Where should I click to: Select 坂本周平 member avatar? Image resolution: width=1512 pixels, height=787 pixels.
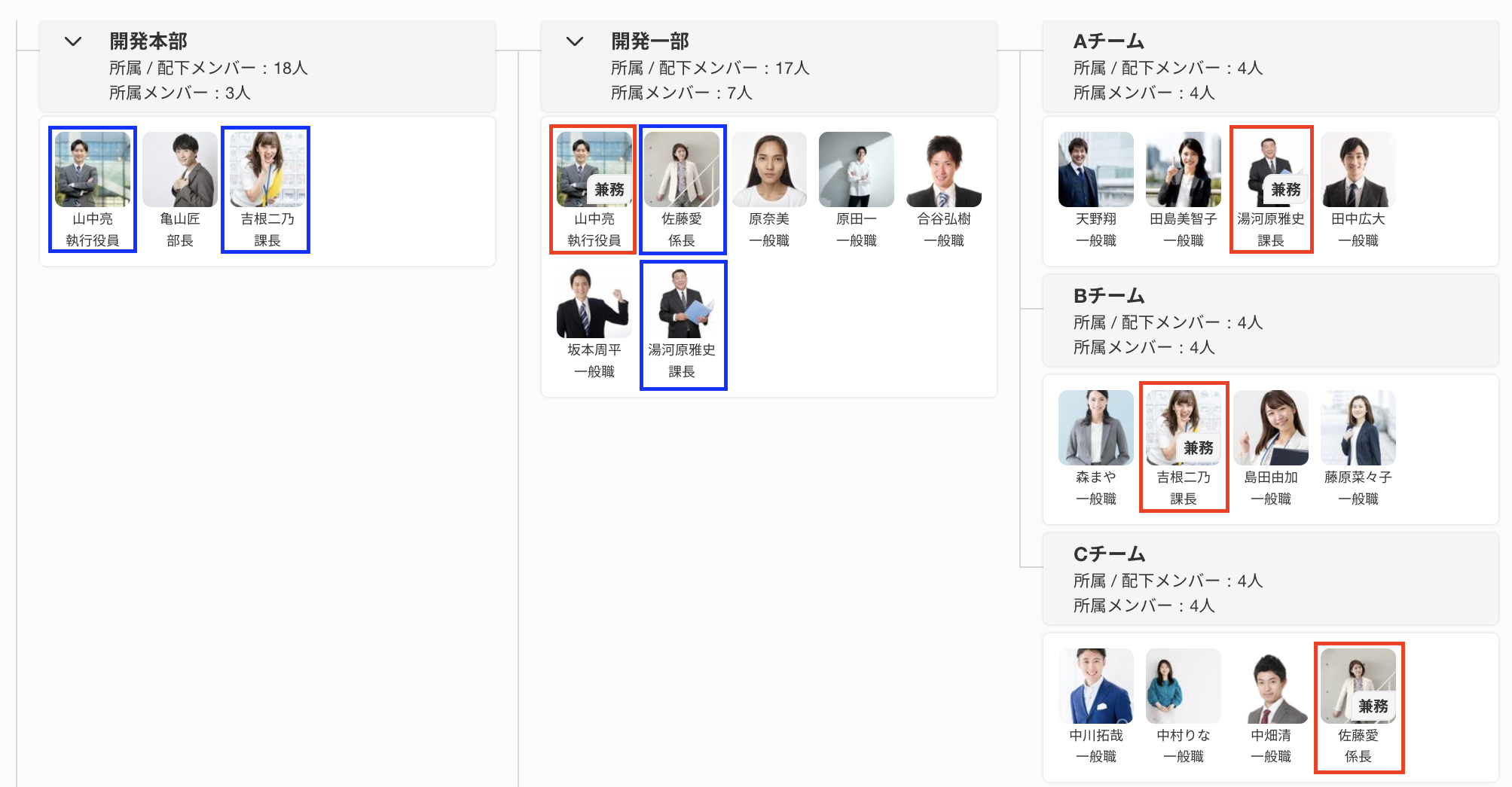pos(594,301)
